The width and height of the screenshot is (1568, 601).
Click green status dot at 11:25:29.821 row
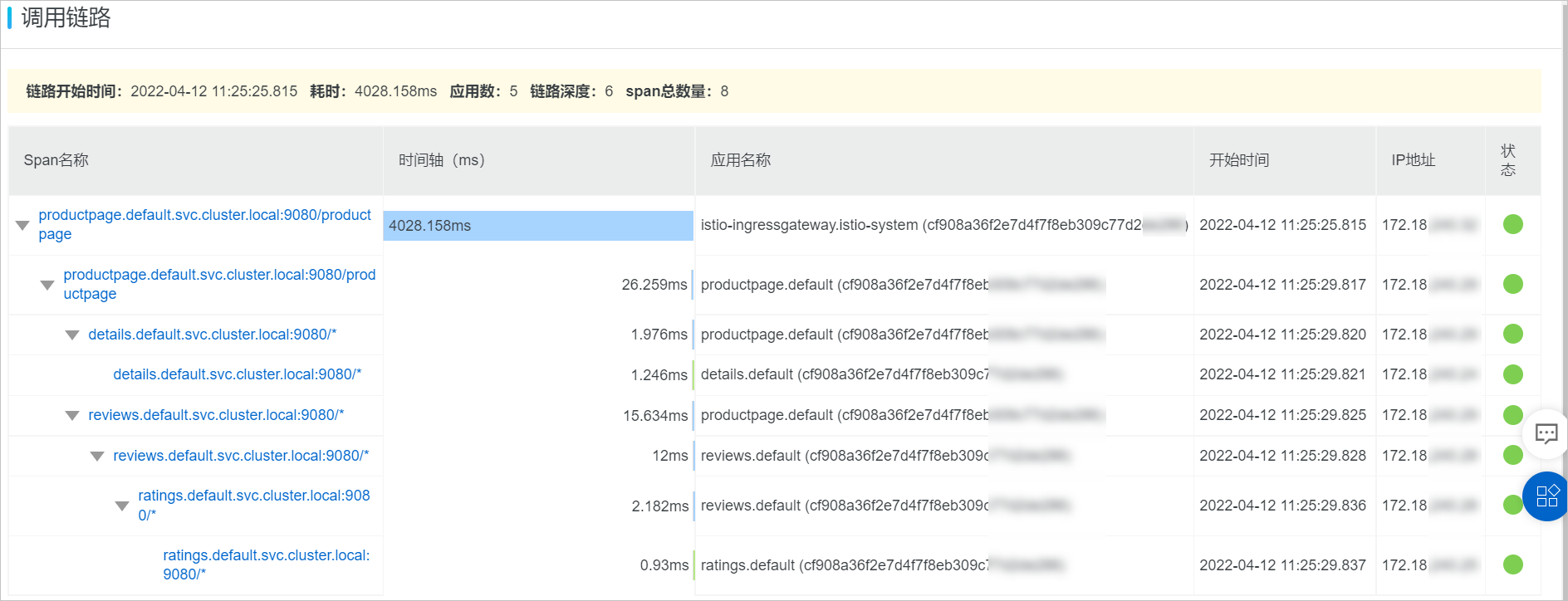(1512, 374)
